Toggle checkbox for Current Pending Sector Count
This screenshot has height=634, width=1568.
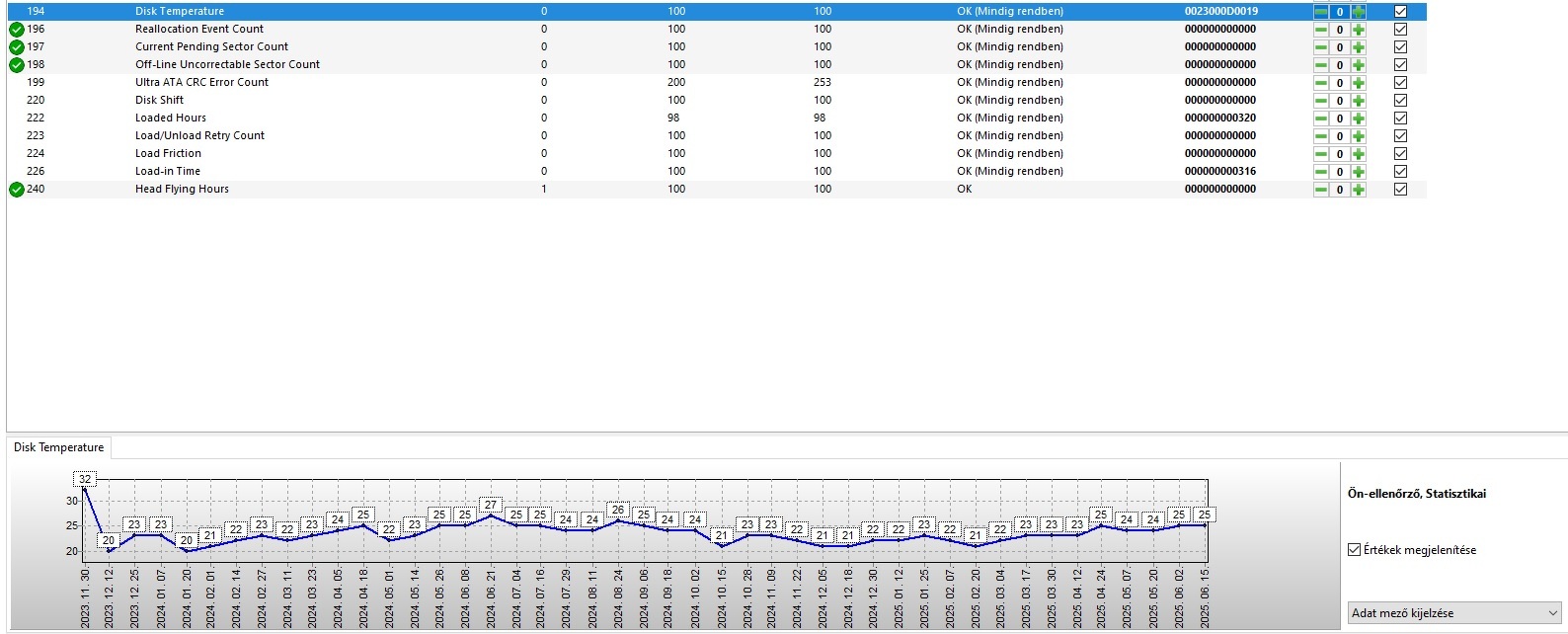click(1400, 47)
